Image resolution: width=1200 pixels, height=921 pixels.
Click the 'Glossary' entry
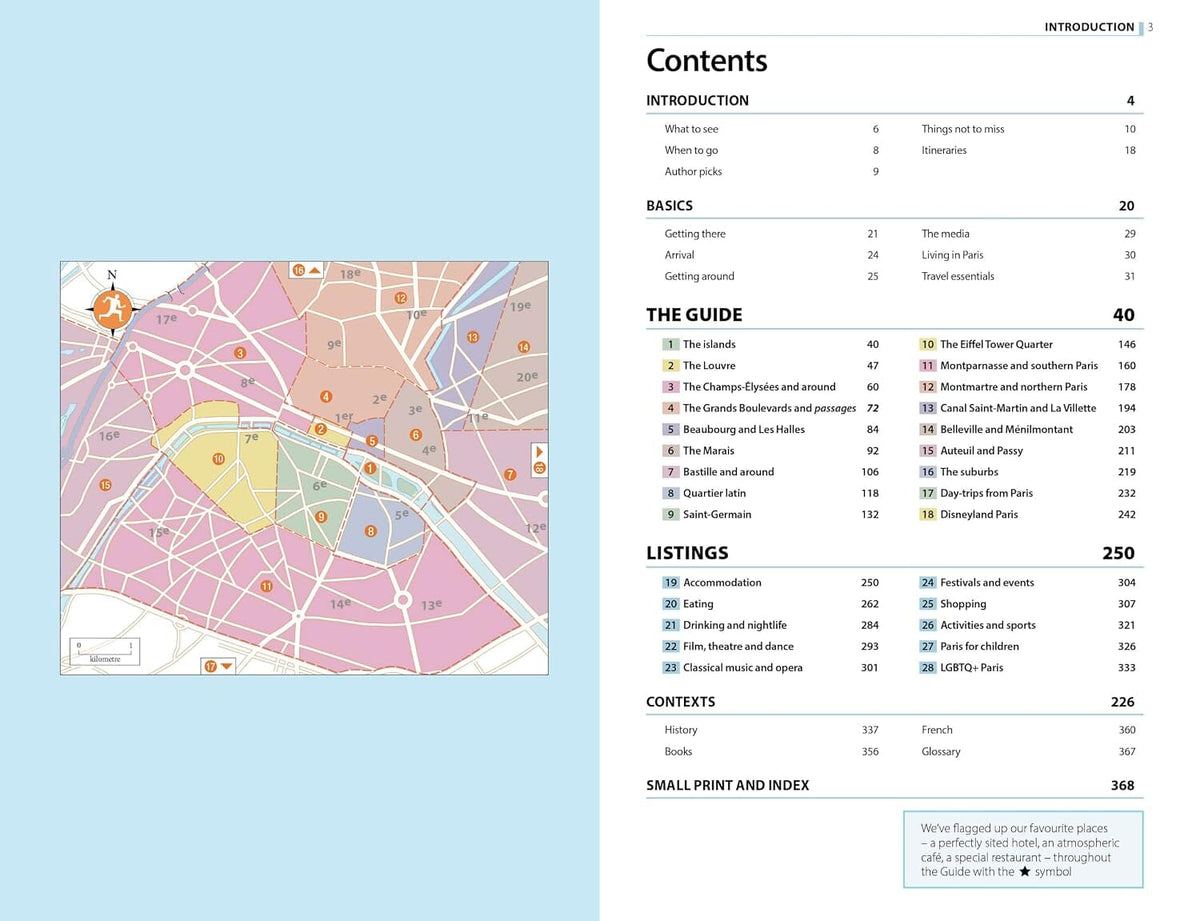(941, 751)
